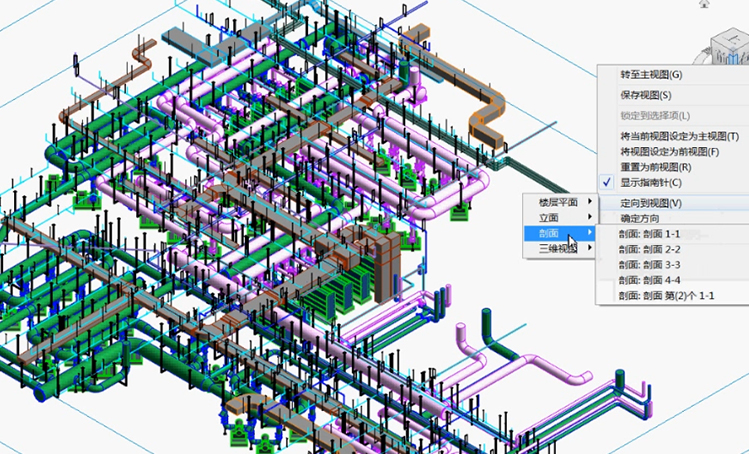The width and height of the screenshot is (749, 454).
Task: Select 重置为前视图(R) option
Action: 656,167
